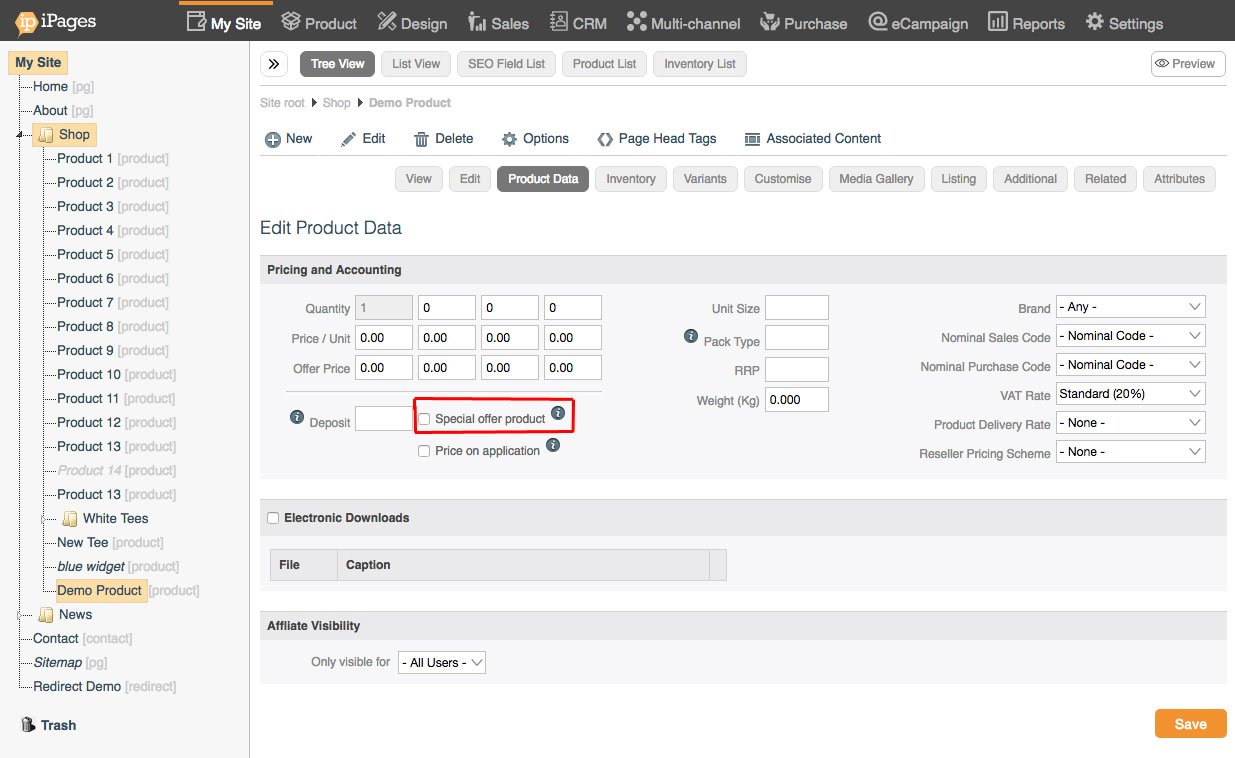Viewport: 1235px width, 758px height.
Task: Open My Site in the top navigation bar
Action: click(224, 23)
